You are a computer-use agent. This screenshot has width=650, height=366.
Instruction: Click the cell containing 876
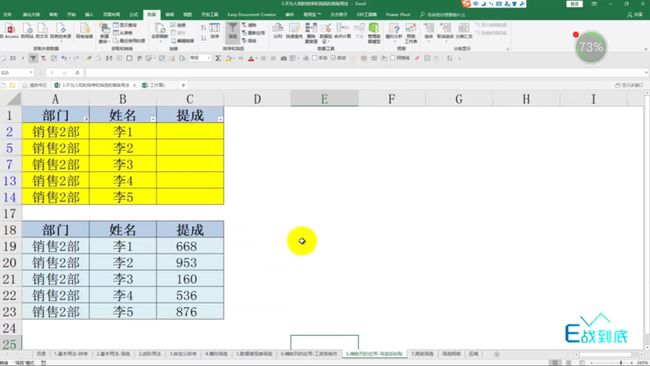tap(190, 312)
